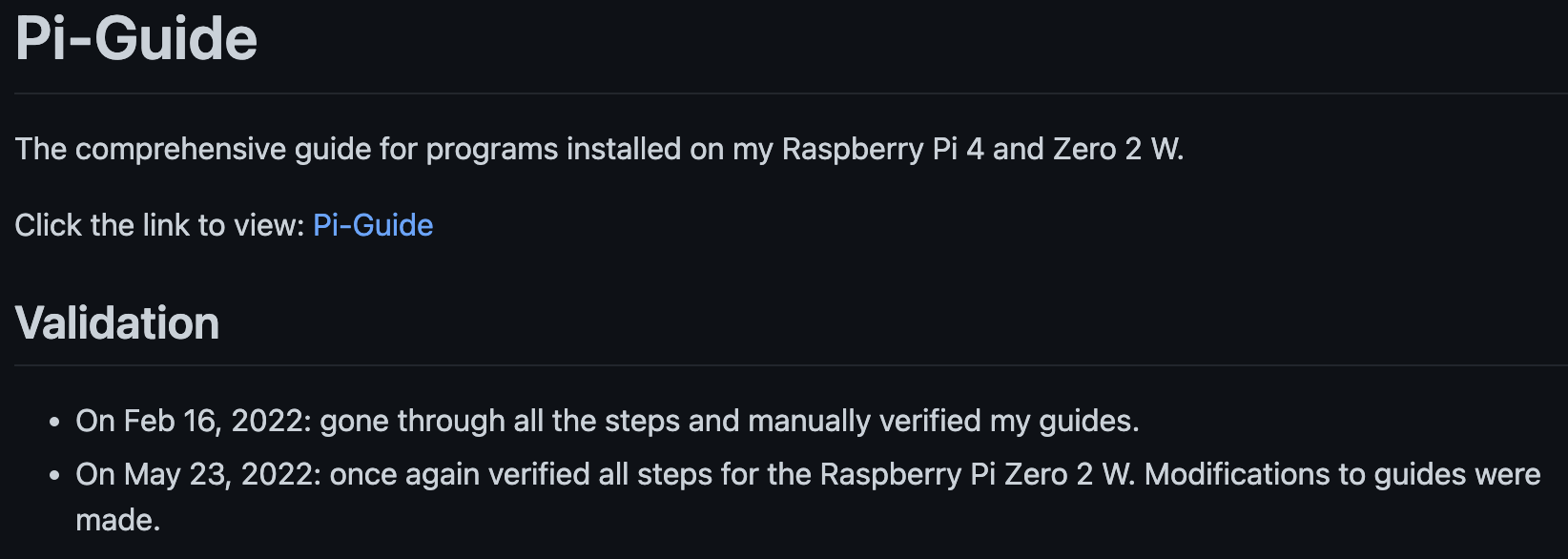Image resolution: width=1568 pixels, height=559 pixels.
Task: Click the divider line under Pi-Guide title
Action: pyautogui.click(x=791, y=93)
